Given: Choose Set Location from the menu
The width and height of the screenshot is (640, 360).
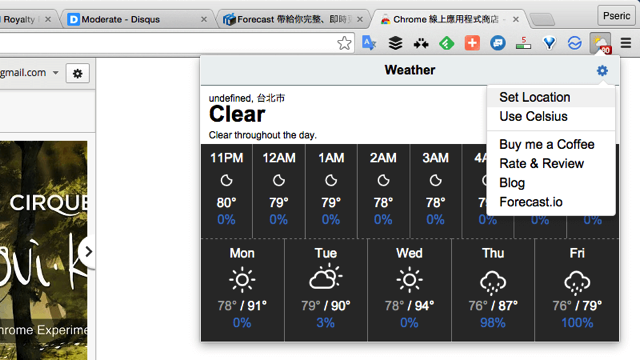Looking at the screenshot, I should [551, 97].
